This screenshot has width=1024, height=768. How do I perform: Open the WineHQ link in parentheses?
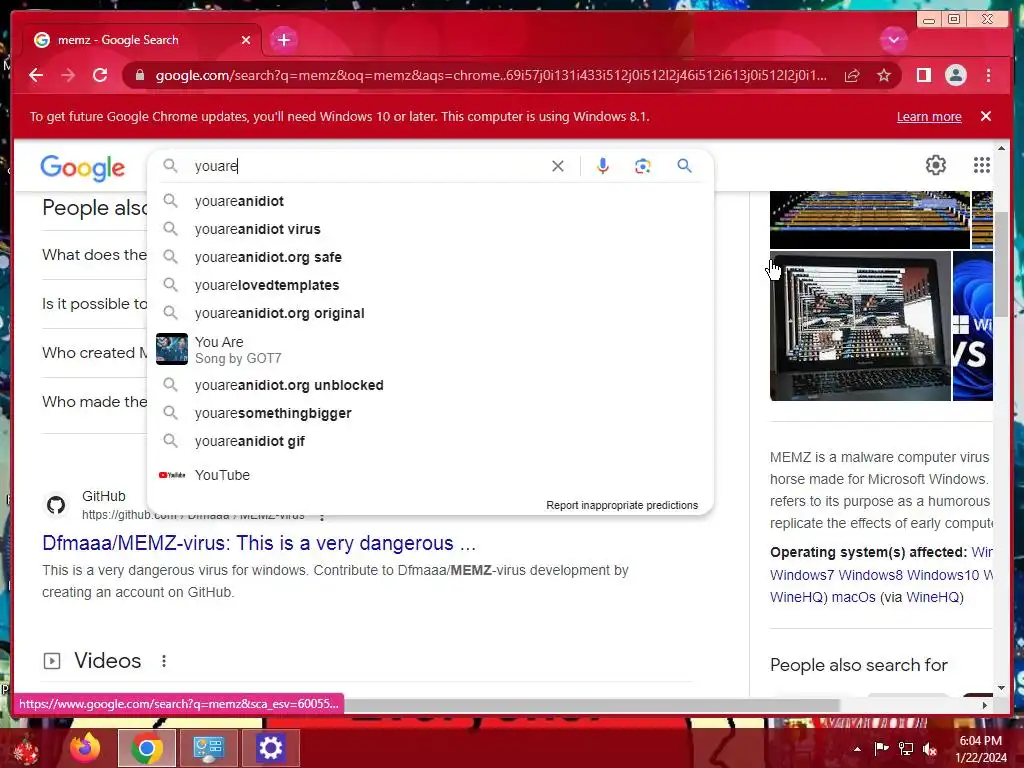pyautogui.click(x=931, y=598)
